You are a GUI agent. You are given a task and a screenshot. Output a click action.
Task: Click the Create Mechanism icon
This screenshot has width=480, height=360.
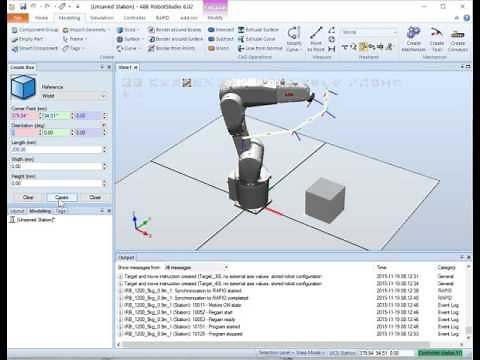(413, 39)
